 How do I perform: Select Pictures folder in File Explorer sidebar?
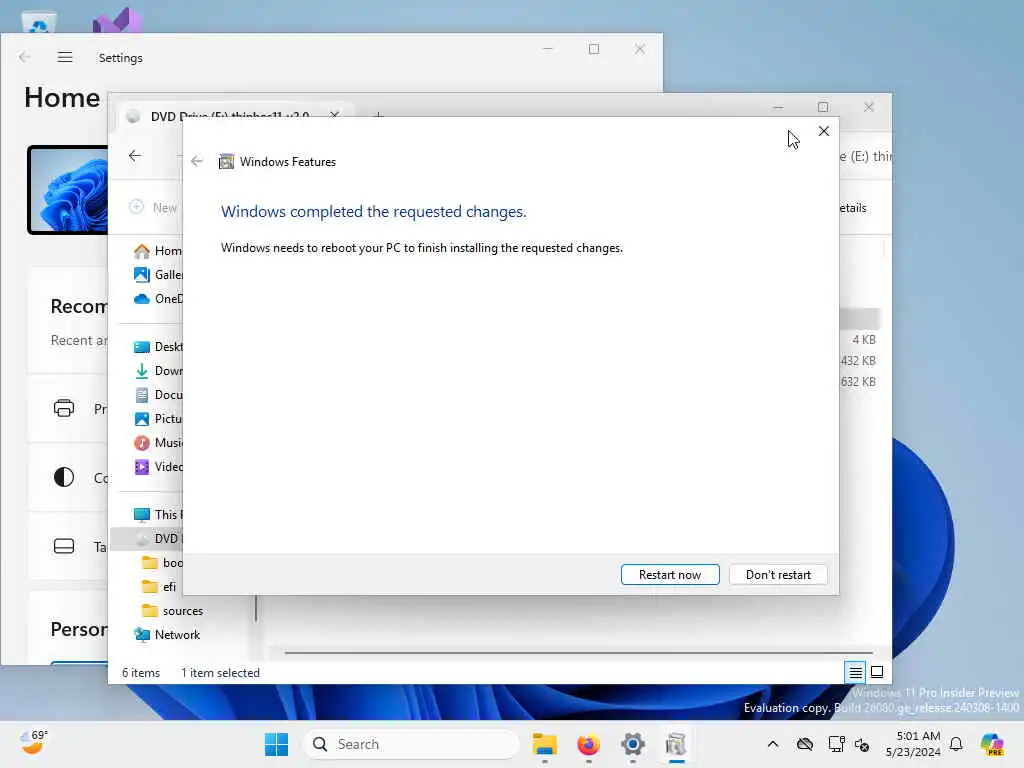tap(157, 419)
